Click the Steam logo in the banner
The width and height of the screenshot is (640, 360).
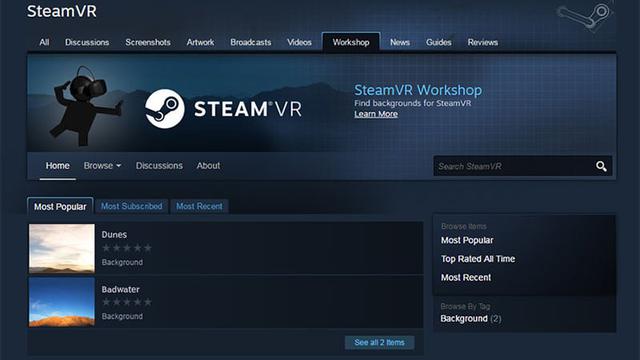pos(164,109)
